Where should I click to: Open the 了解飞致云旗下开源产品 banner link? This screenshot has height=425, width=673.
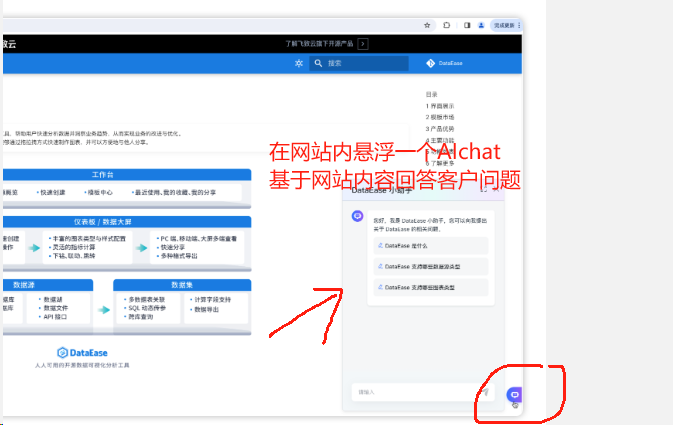[319, 44]
